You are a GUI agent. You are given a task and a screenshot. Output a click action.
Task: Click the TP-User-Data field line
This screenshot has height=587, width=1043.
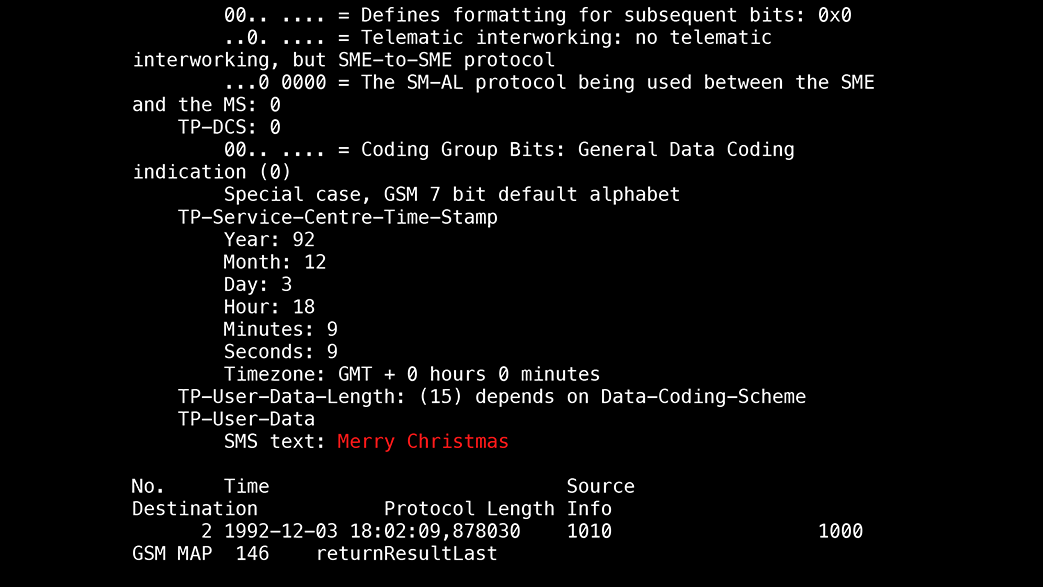coord(246,419)
